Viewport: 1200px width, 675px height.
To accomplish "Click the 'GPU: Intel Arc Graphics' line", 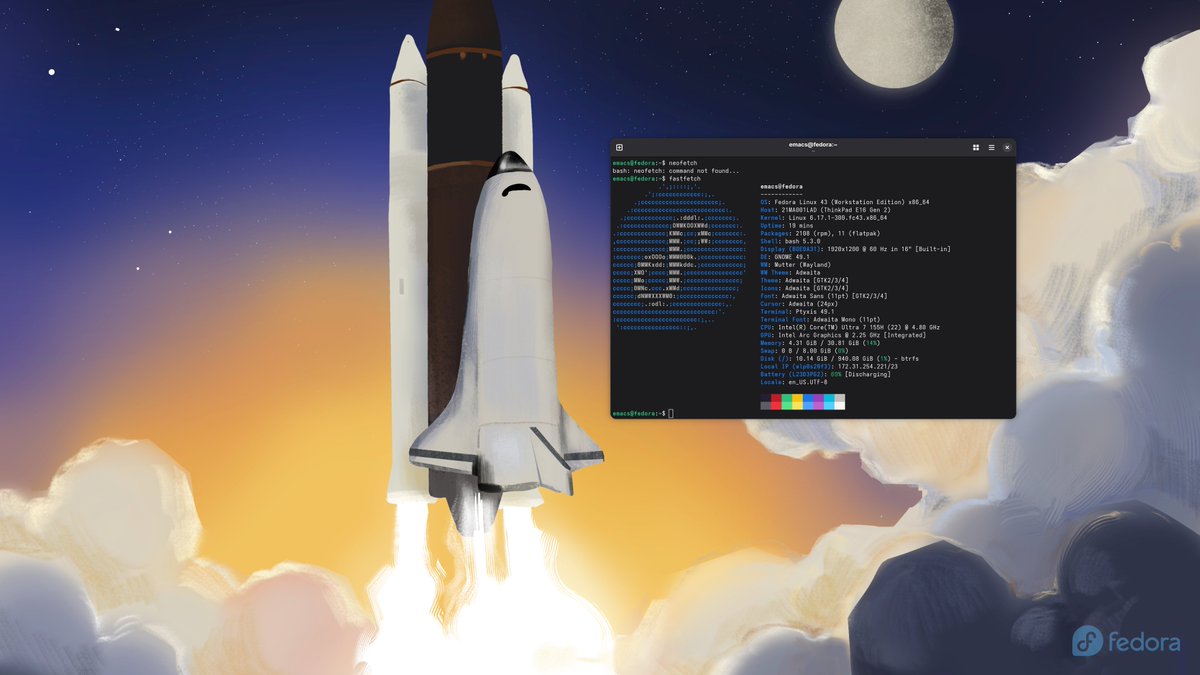I will coord(845,335).
